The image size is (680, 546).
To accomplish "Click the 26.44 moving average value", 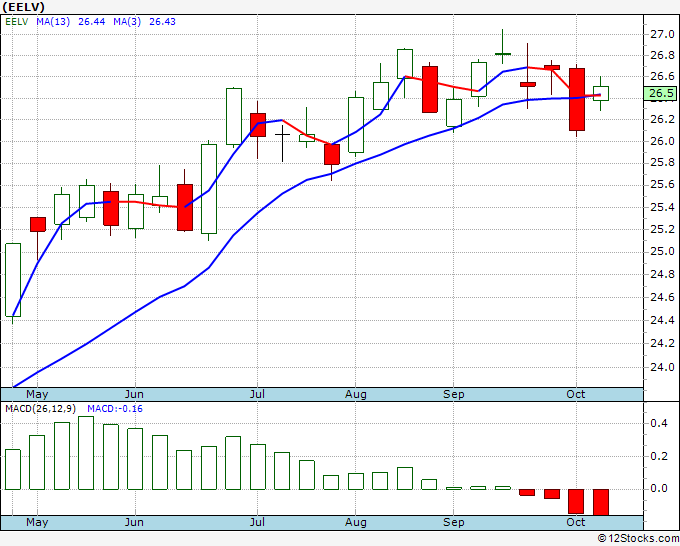I will point(92,22).
